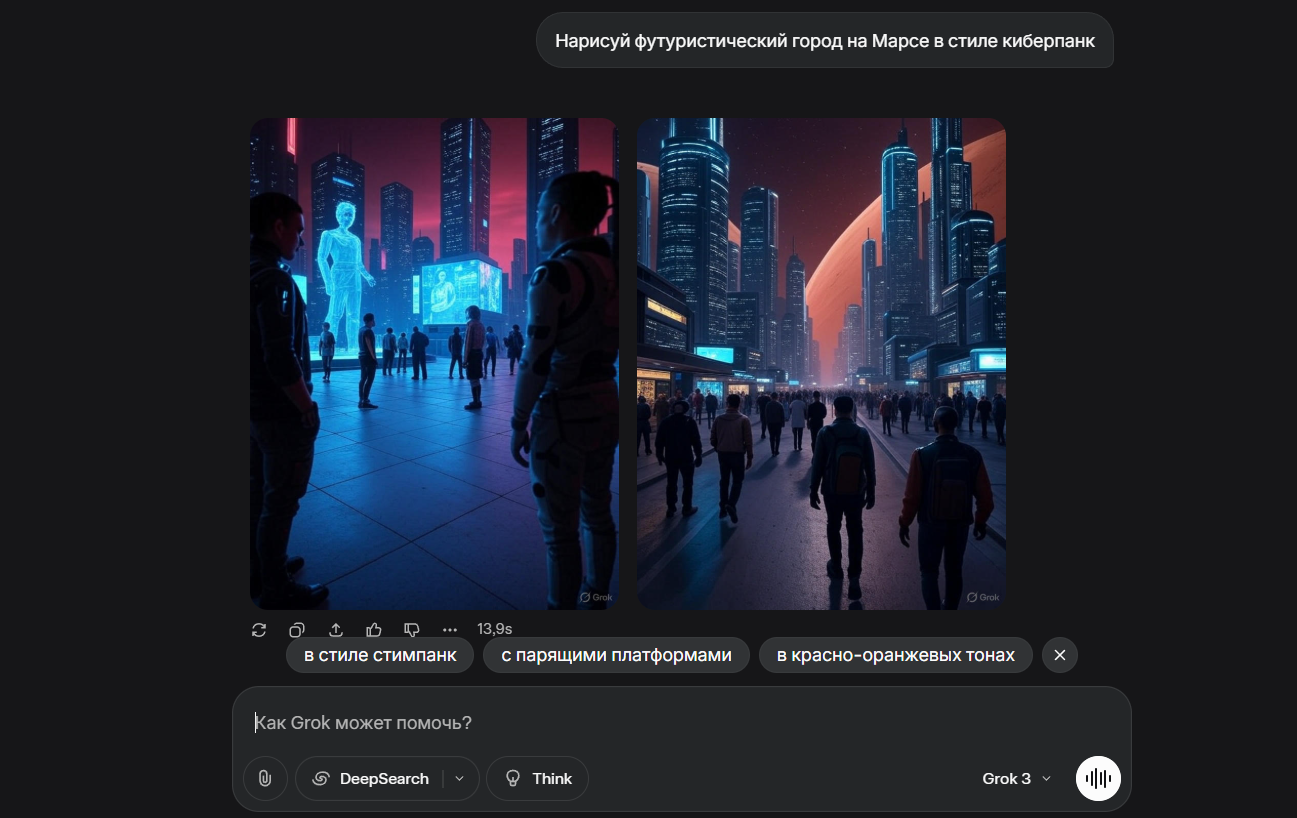Expand the DeepSearch dropdown arrow
The height and width of the screenshot is (818, 1297).
pos(460,778)
